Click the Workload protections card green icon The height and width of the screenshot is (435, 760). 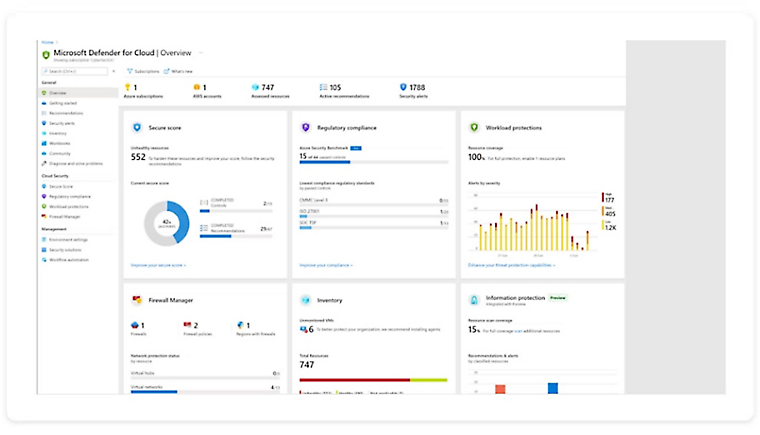(x=474, y=128)
